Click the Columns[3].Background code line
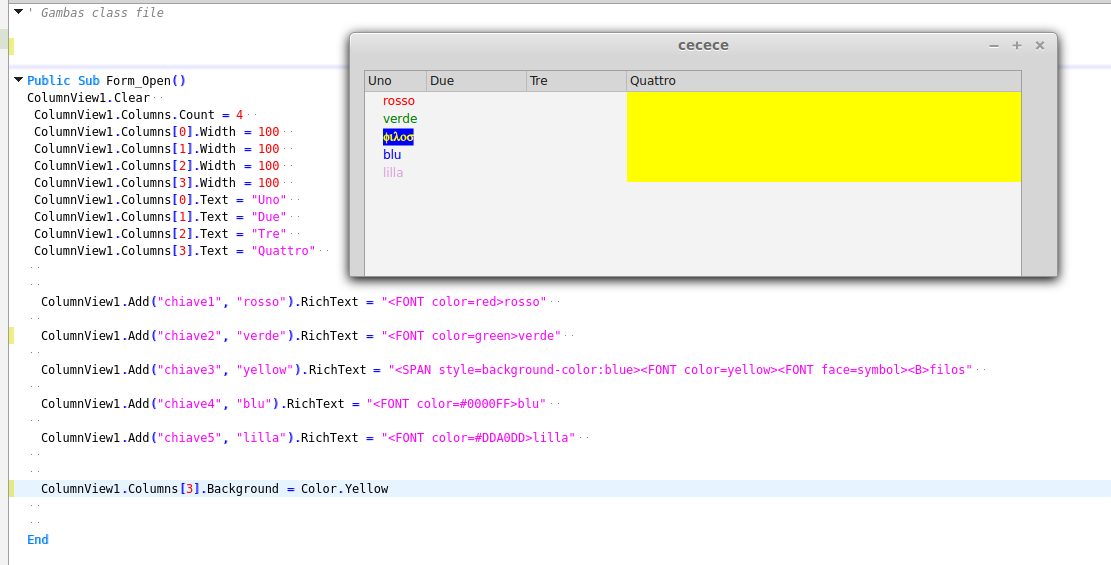Image resolution: width=1111 pixels, height=565 pixels. (215, 489)
